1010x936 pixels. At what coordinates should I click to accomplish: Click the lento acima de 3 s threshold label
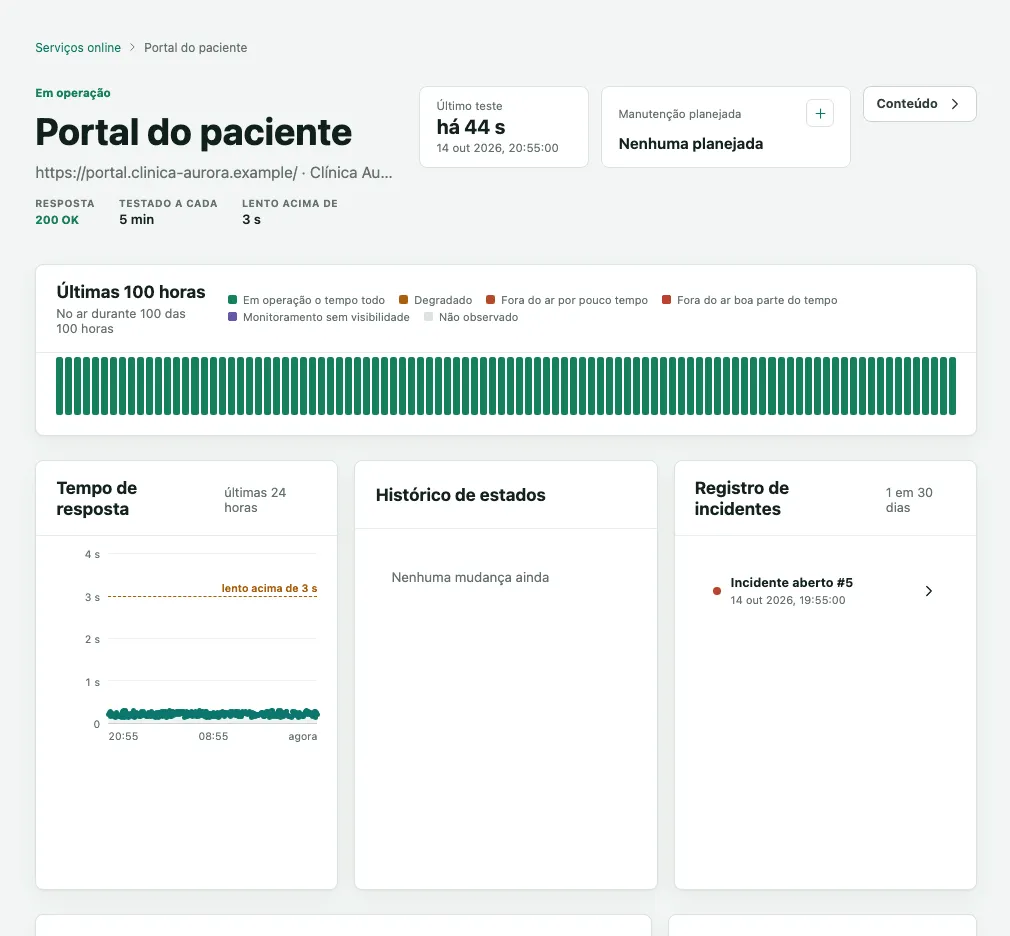tap(269, 588)
